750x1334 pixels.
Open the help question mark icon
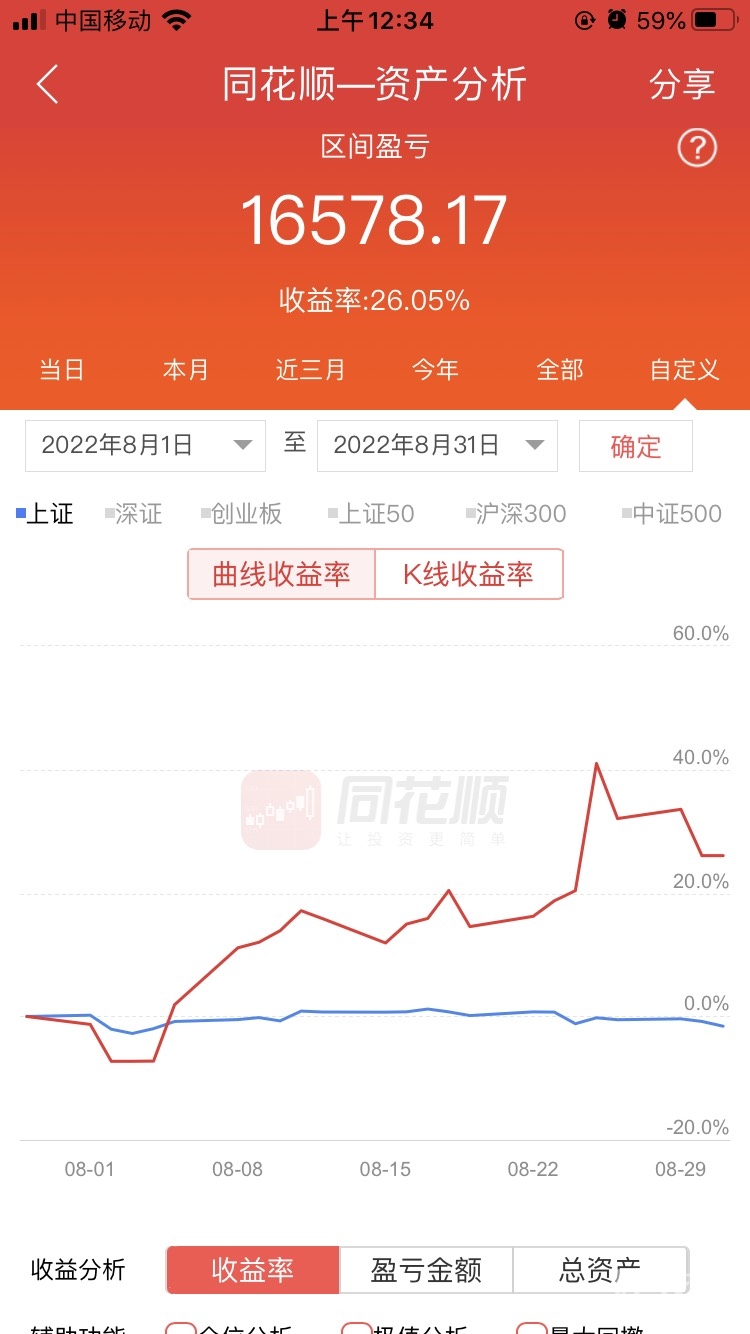point(697,149)
